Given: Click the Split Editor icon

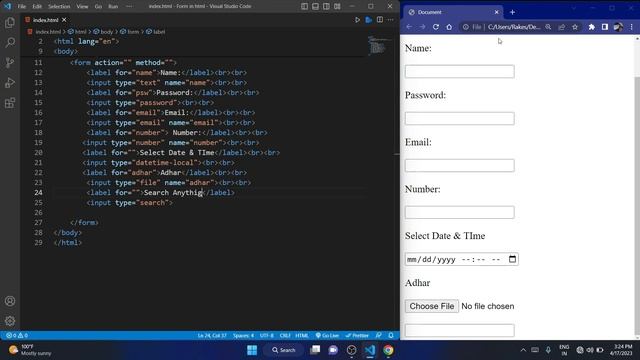Looking at the screenshot, I should (380, 20).
